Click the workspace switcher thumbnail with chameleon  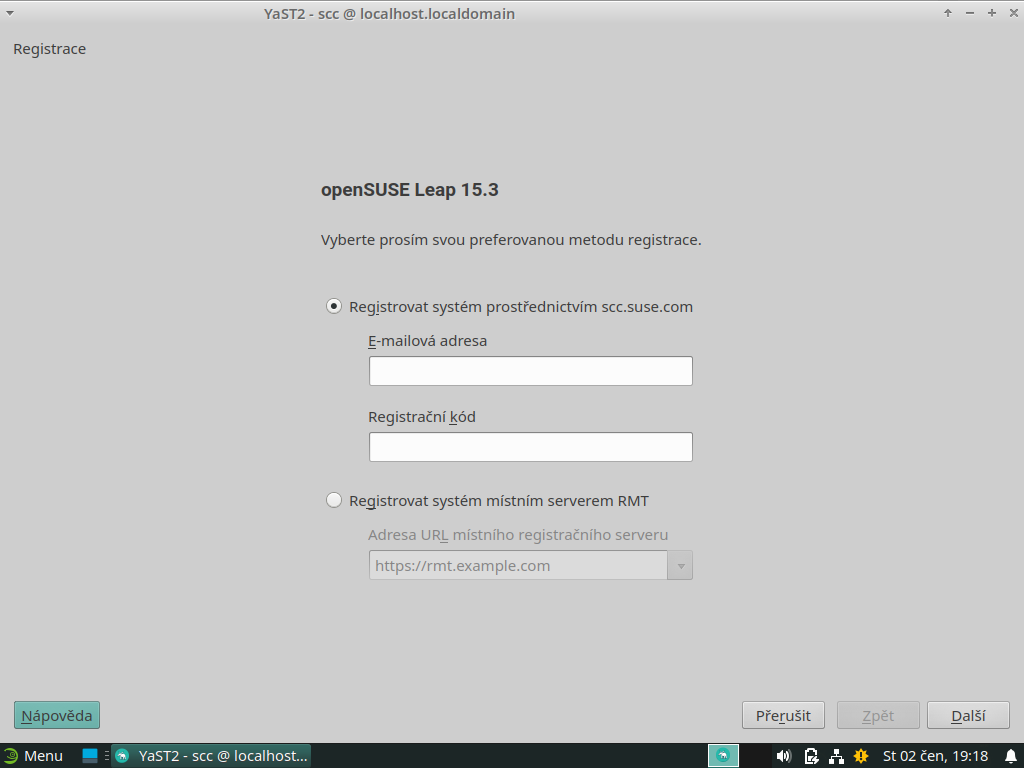pos(723,756)
